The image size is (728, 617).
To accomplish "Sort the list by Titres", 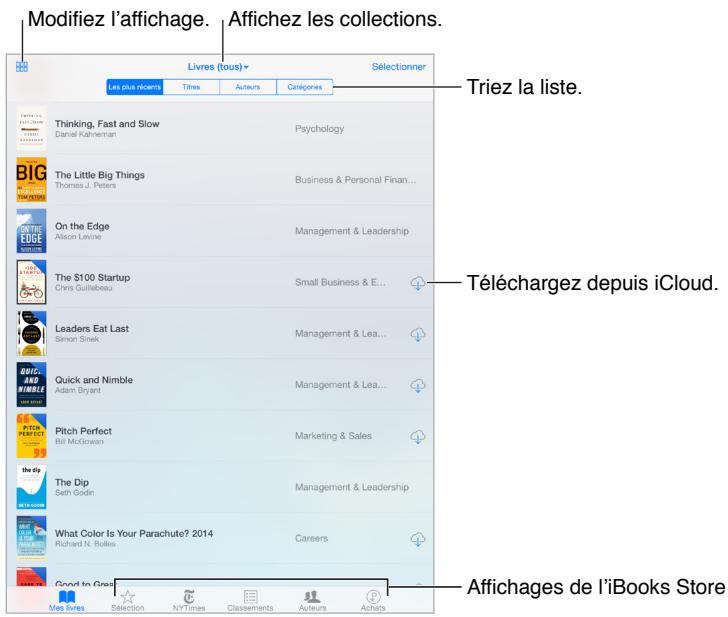I will (x=191, y=87).
